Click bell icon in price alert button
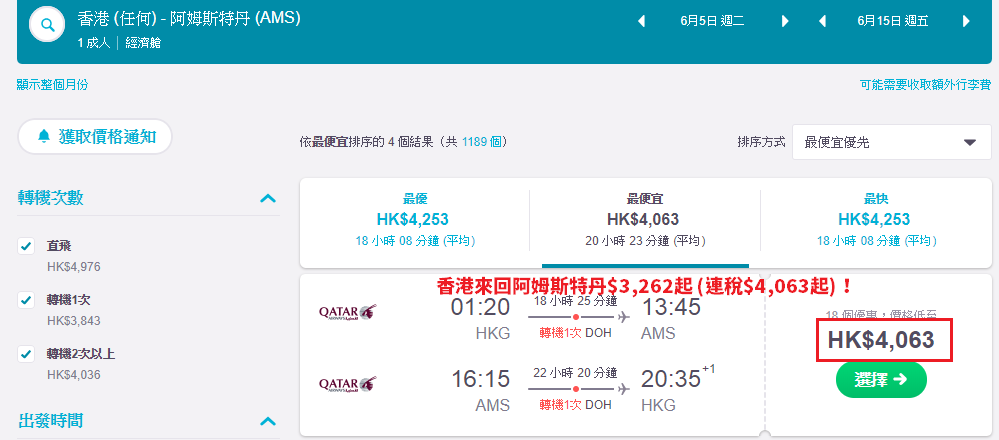Screen dimensions: 999x440 [44, 136]
